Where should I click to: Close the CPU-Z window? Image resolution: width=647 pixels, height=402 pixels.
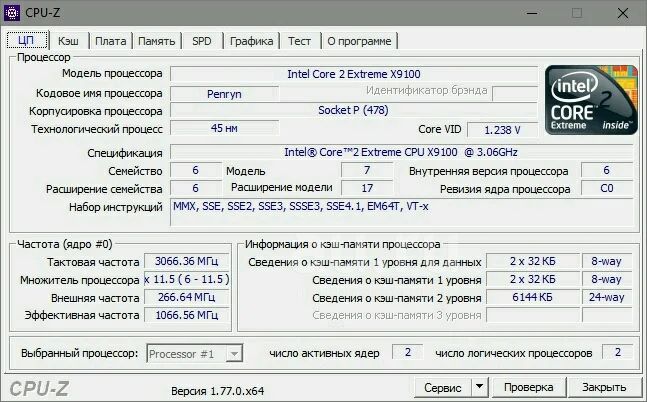coord(623,13)
